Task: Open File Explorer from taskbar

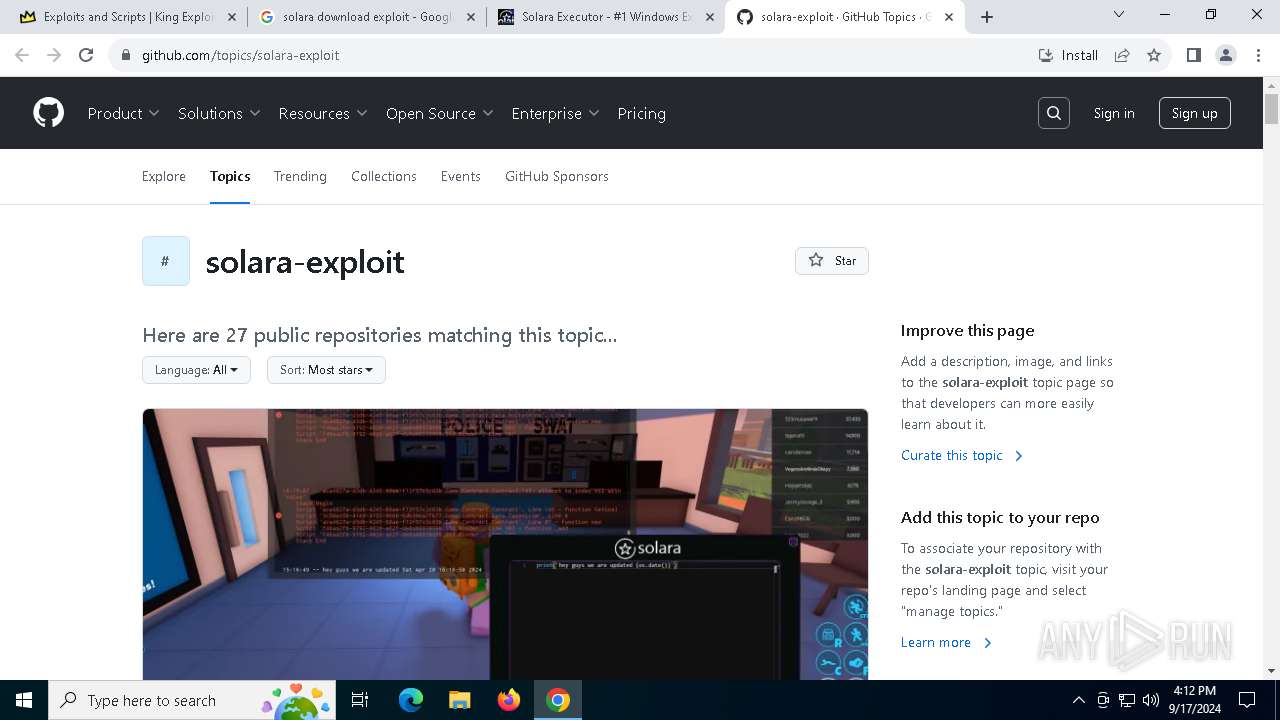Action: point(459,700)
